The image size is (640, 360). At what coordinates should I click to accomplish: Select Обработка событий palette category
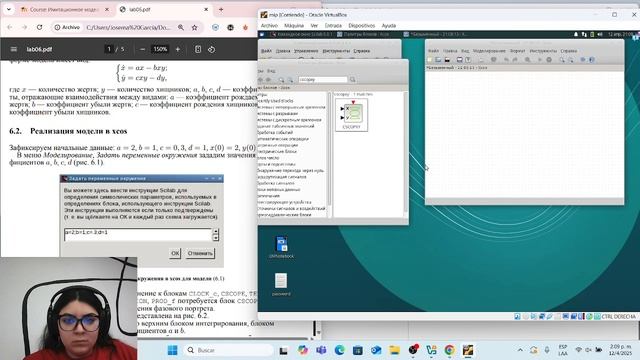[276, 133]
